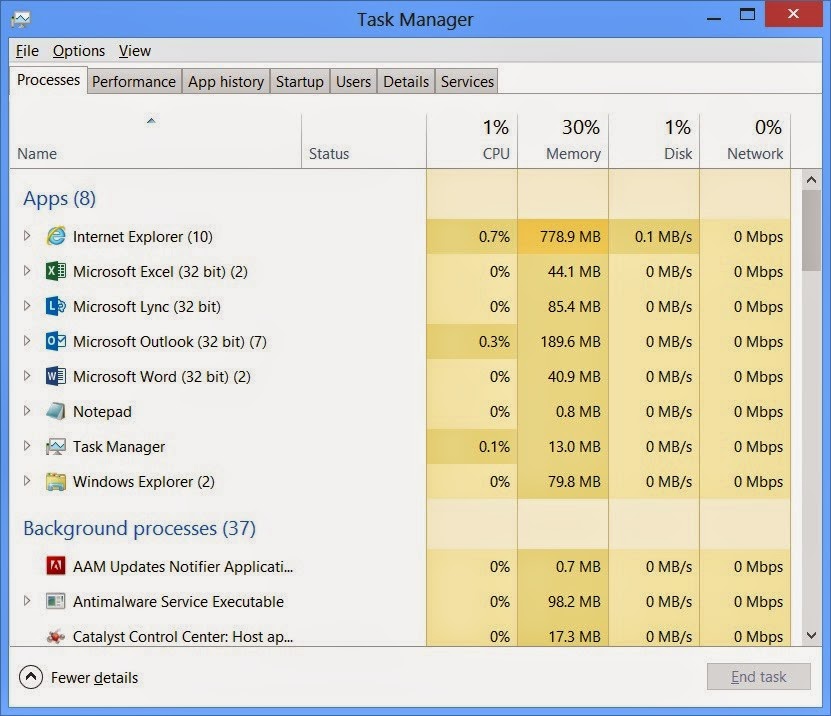
Task: Switch to the Performance tab
Action: tap(134, 82)
